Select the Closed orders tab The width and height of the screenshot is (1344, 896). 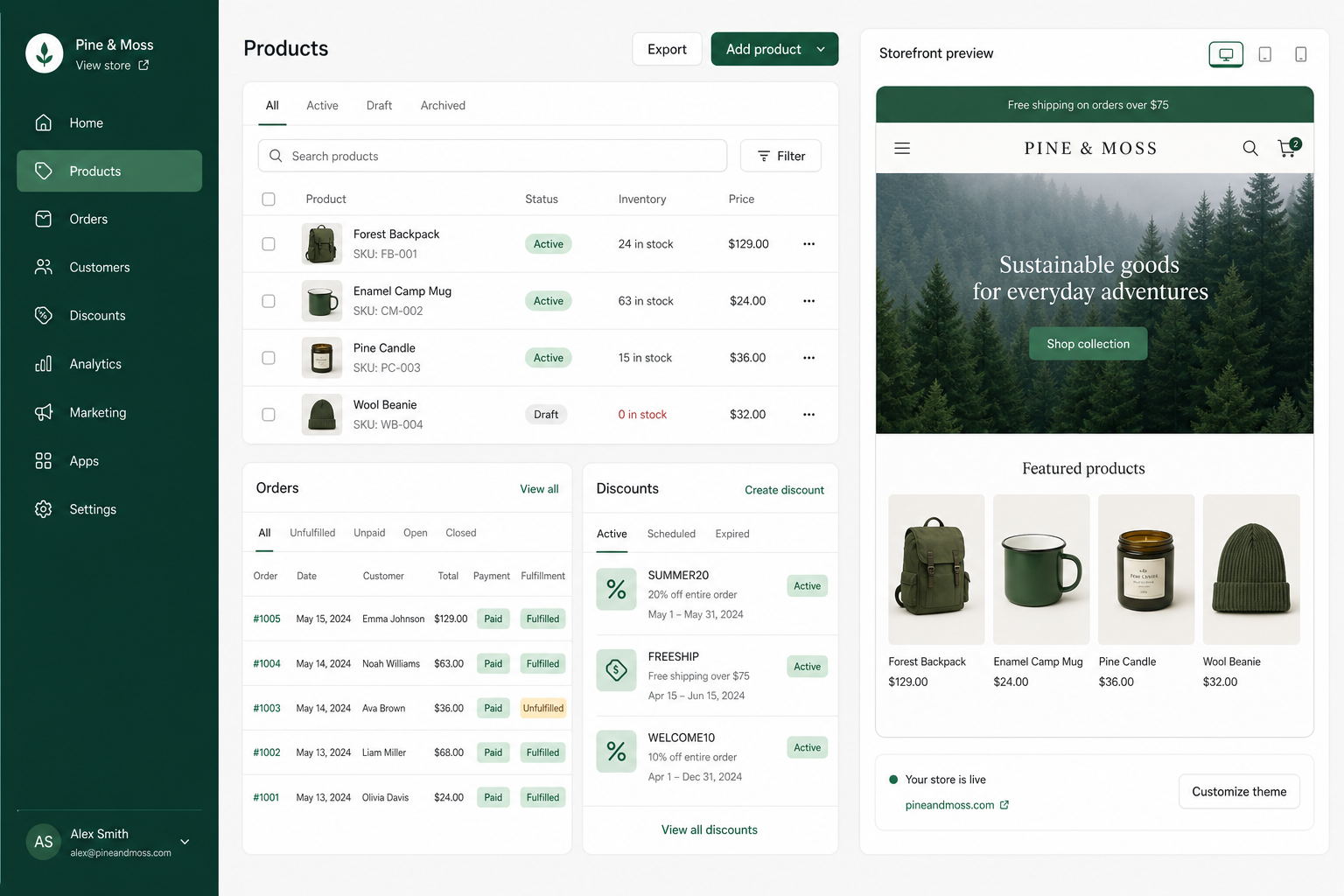pyautogui.click(x=461, y=533)
